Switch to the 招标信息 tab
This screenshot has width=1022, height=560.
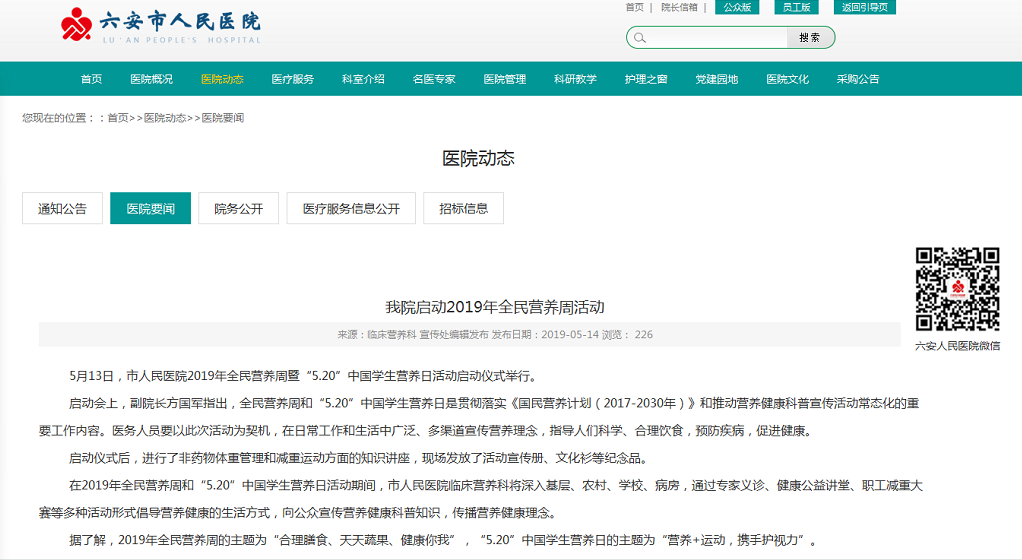point(463,208)
